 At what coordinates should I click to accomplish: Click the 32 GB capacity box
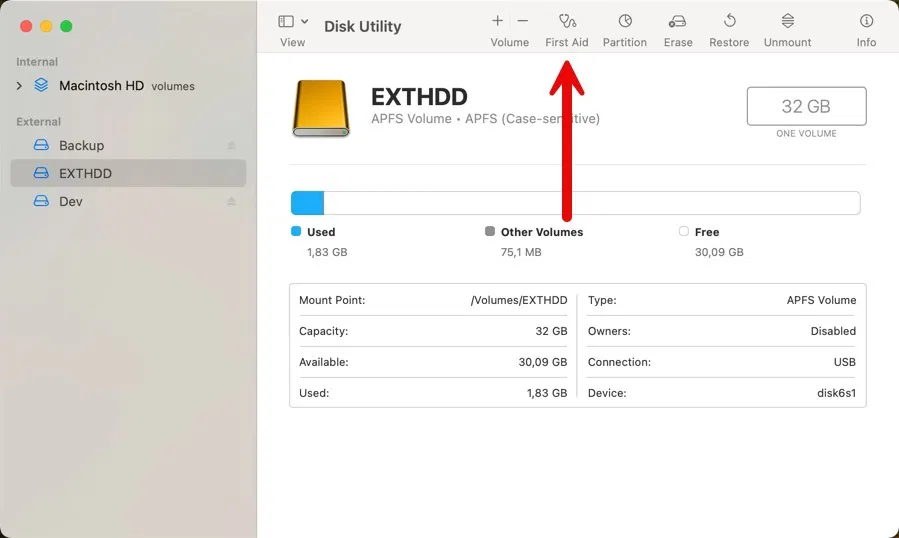pyautogui.click(x=806, y=106)
